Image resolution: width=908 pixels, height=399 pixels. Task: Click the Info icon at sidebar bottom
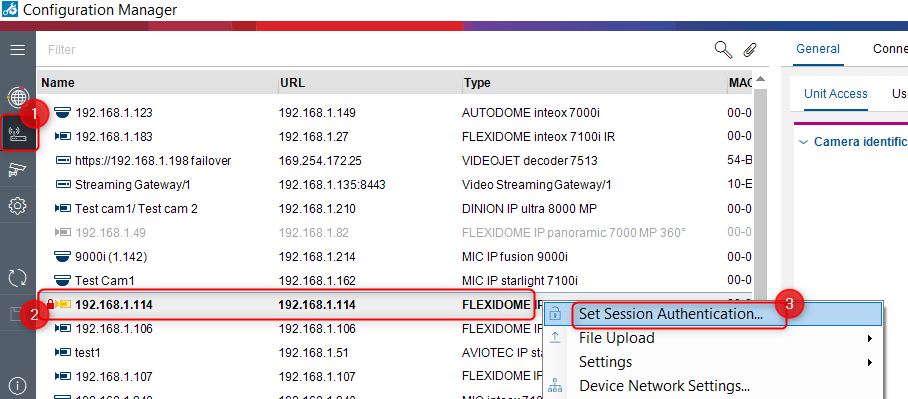17,385
